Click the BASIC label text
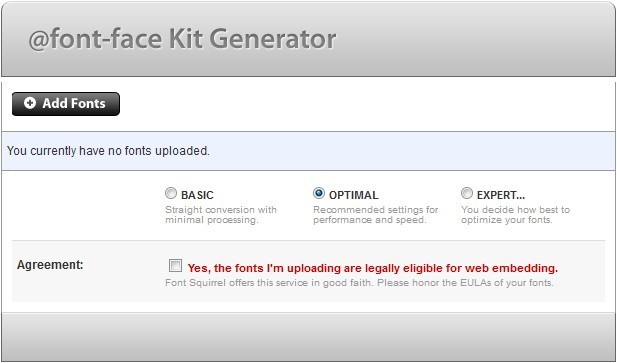 point(197,195)
